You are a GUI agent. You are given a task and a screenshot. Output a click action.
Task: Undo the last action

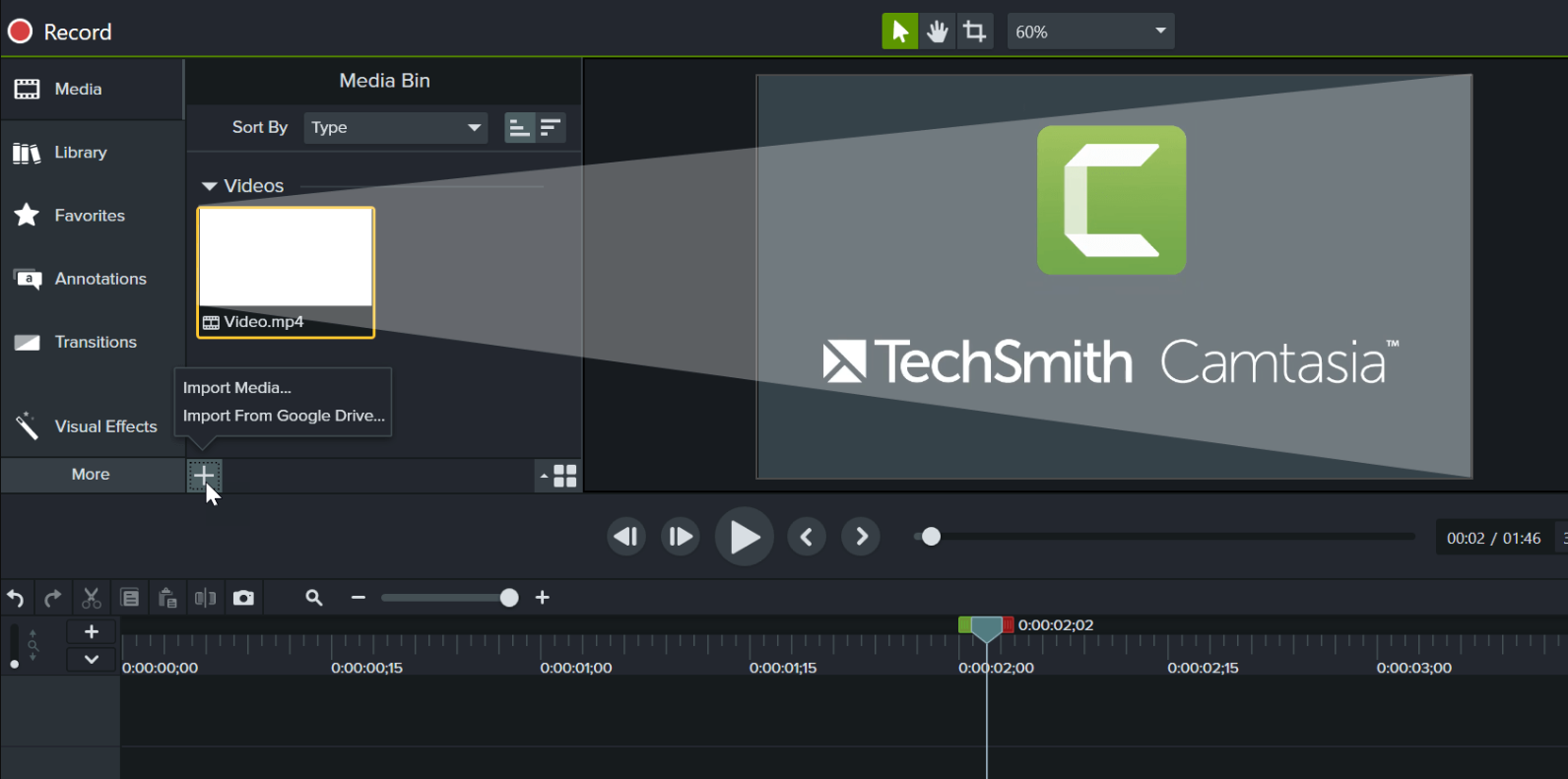coord(16,598)
